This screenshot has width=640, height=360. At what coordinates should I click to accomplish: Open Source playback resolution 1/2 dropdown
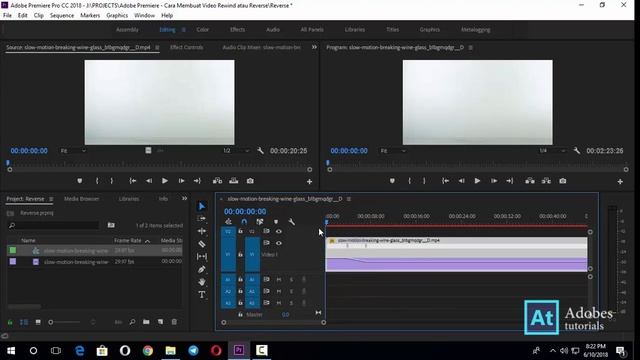(x=236, y=151)
